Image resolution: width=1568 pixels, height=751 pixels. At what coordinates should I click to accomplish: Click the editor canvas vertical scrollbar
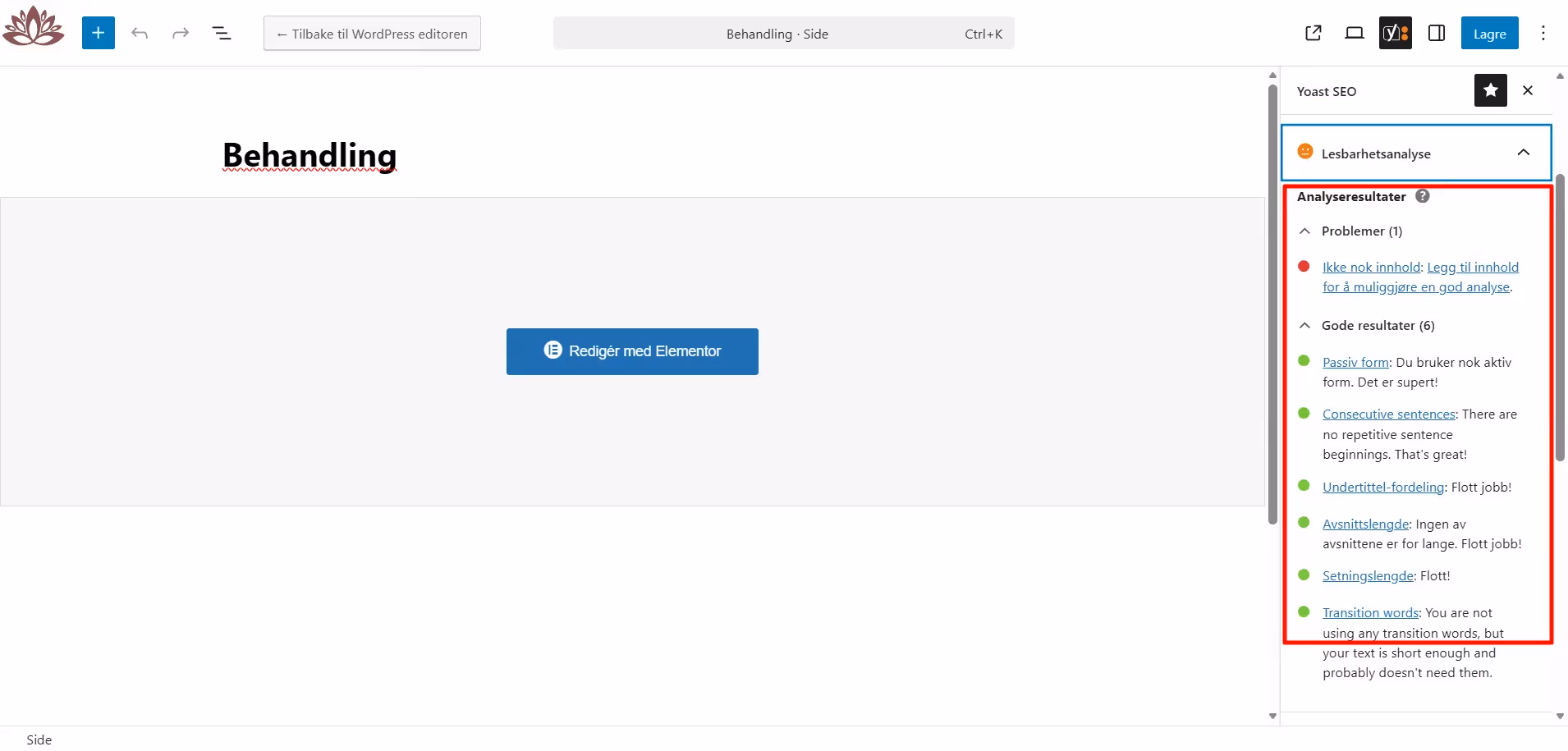tap(1272, 304)
